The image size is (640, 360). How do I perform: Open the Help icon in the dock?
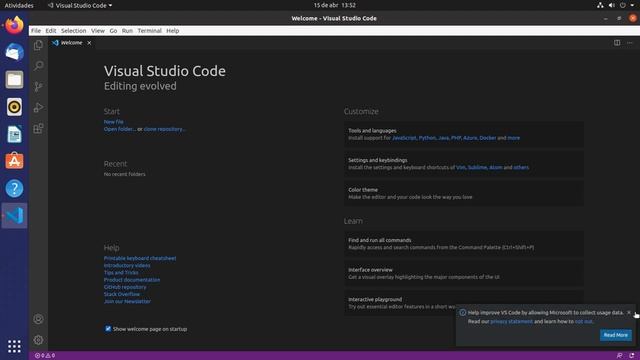tap(14, 189)
